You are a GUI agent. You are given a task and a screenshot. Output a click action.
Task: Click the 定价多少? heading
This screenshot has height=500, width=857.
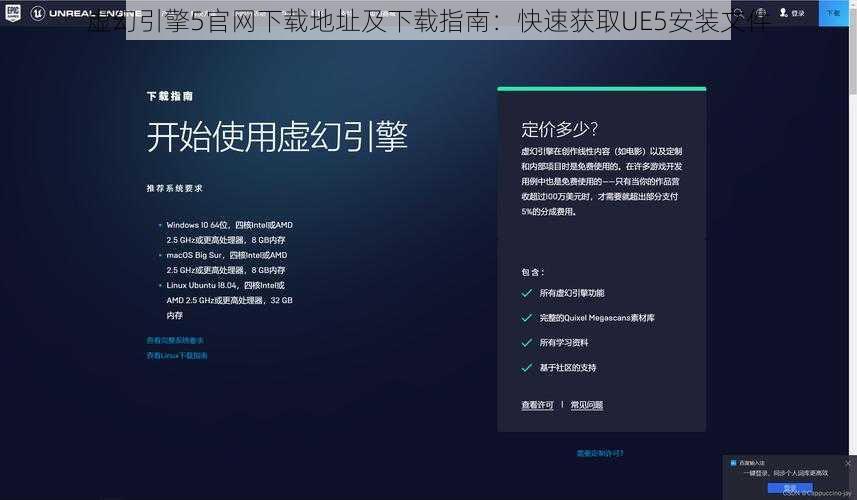tap(560, 129)
